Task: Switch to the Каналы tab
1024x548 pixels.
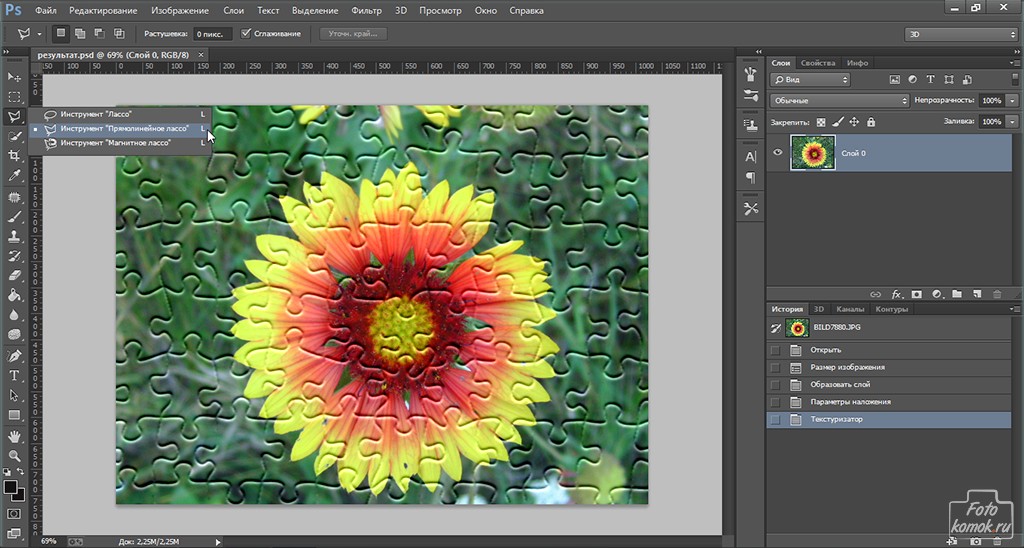Action: click(x=850, y=309)
